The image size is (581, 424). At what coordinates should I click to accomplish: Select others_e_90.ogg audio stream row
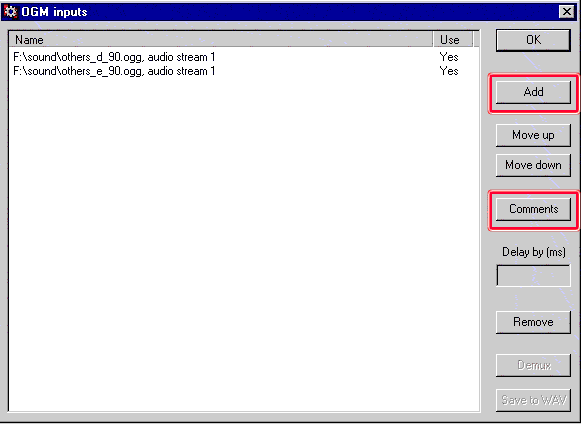click(243, 71)
